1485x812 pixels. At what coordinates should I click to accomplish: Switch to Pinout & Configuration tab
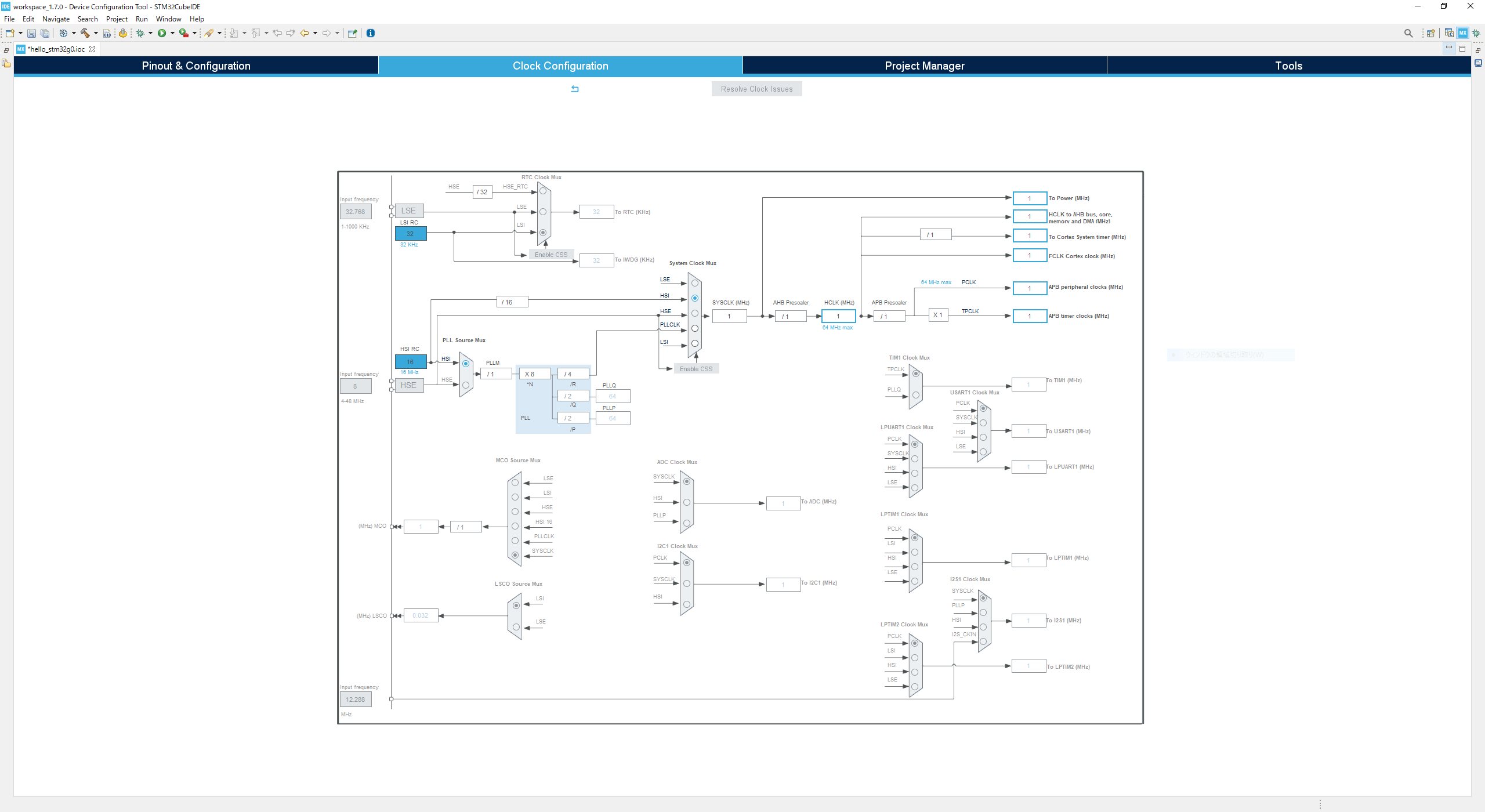tap(196, 66)
